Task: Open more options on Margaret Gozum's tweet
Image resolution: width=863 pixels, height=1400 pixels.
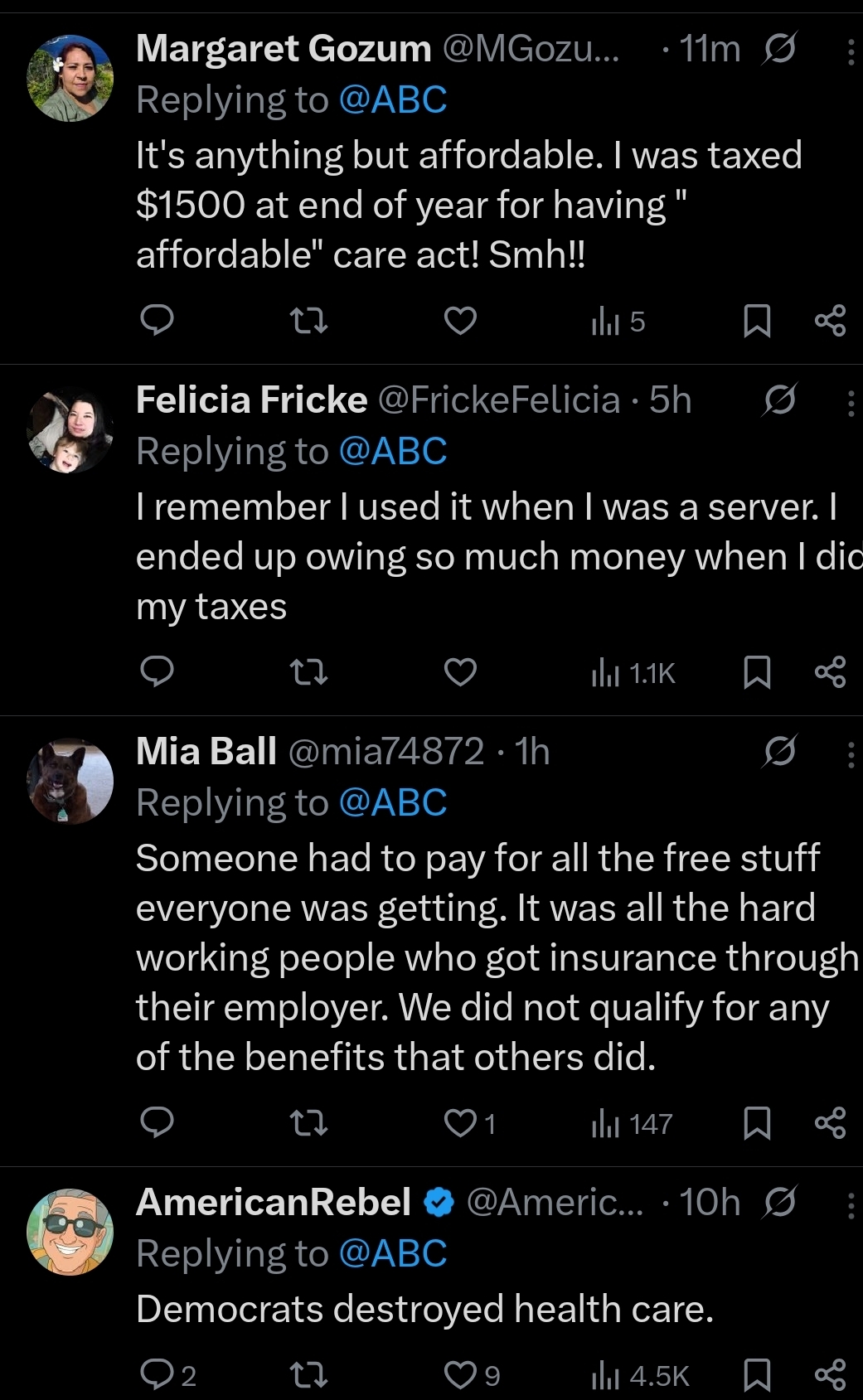Action: 851,51
